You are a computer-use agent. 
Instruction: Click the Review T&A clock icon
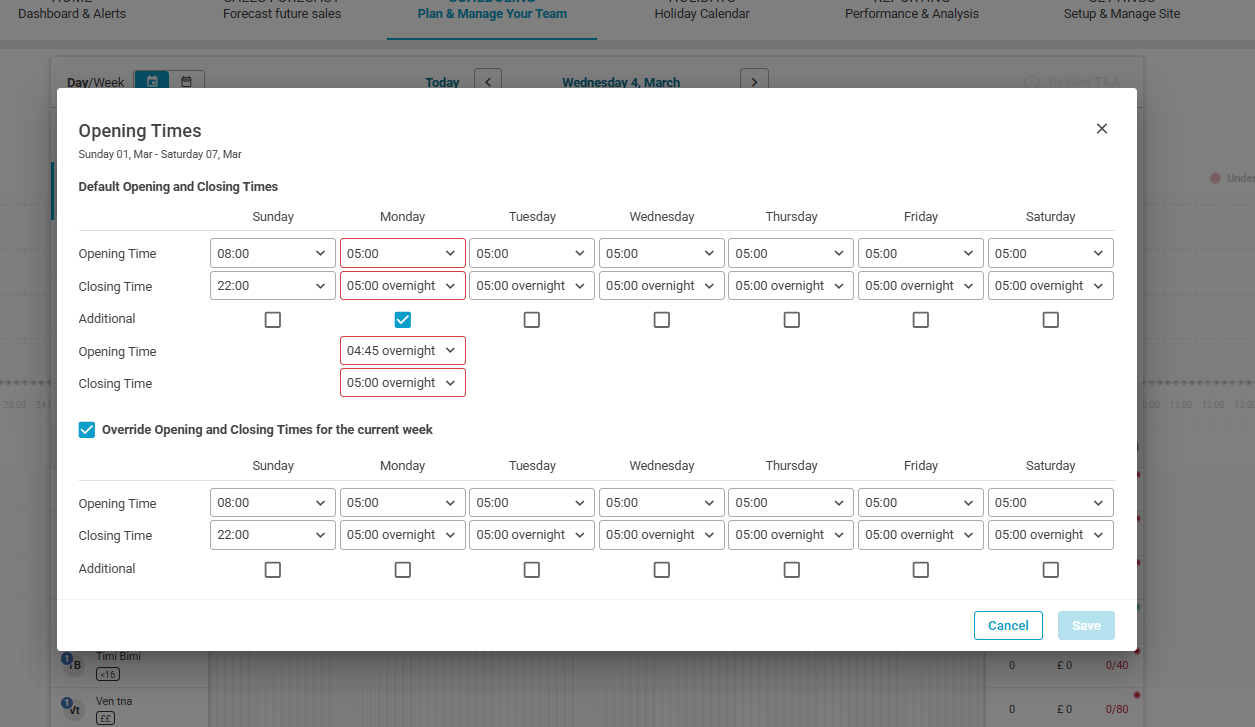[x=1032, y=82]
